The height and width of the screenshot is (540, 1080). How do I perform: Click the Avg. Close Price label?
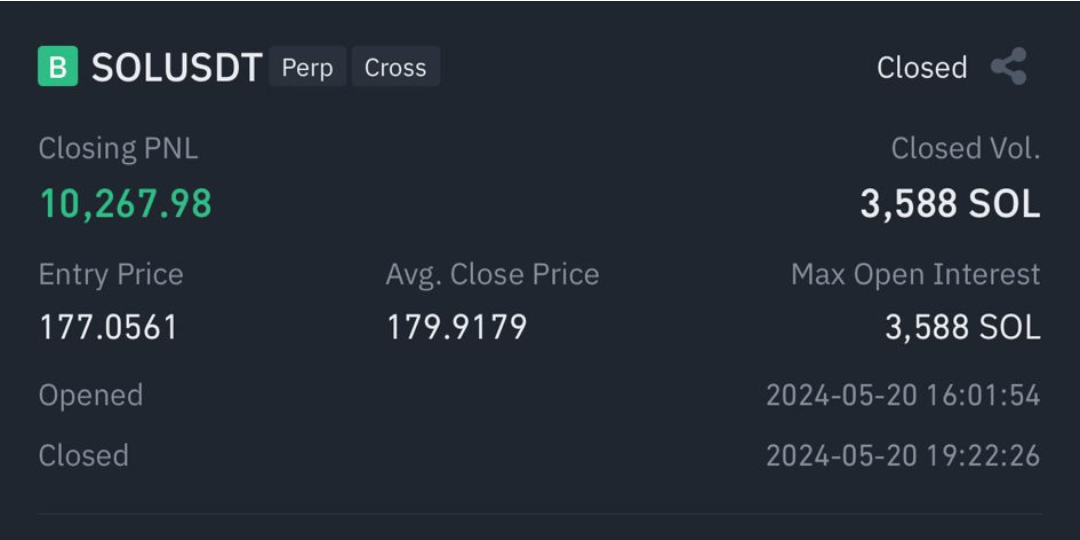pos(492,274)
